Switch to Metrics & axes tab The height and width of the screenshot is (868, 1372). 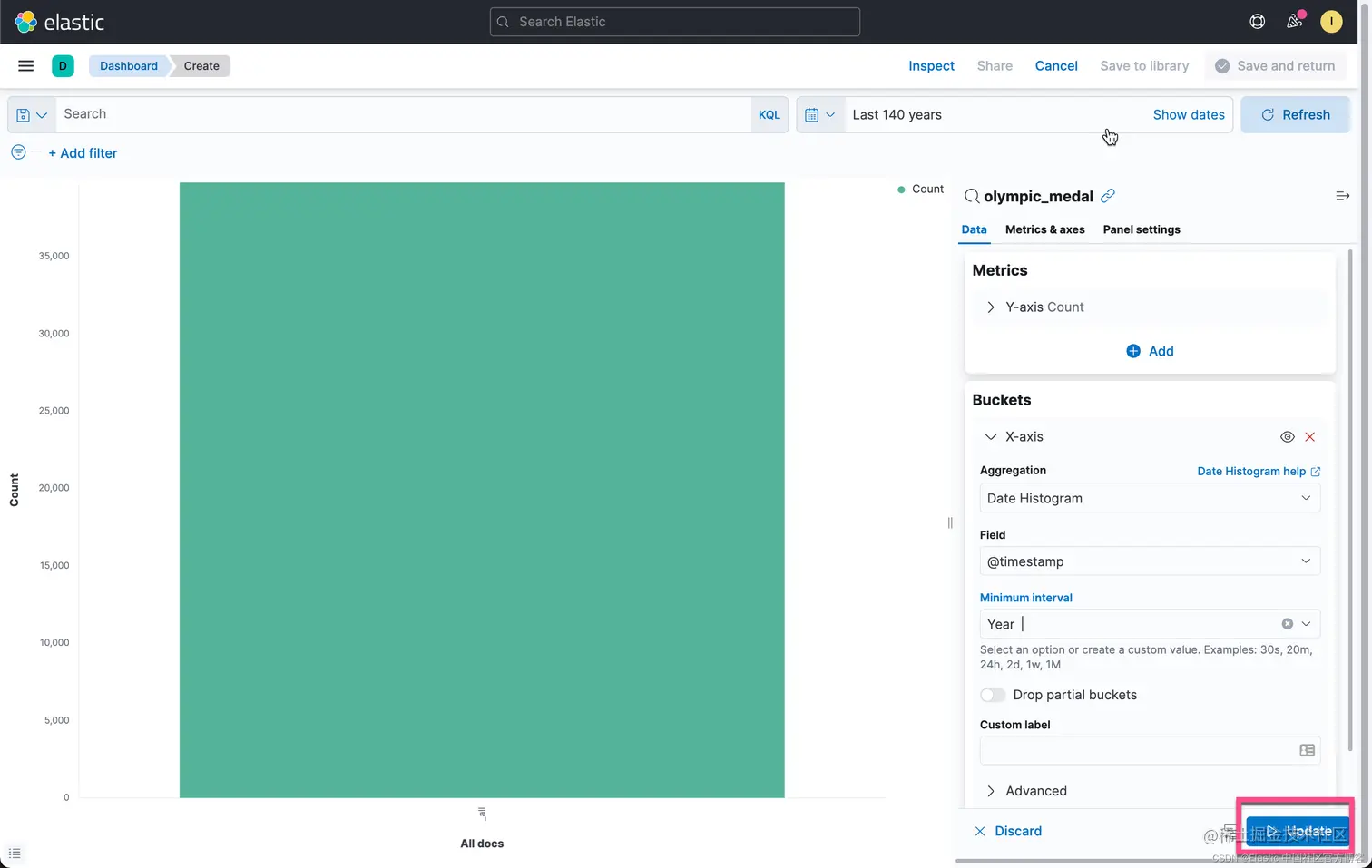coord(1044,229)
